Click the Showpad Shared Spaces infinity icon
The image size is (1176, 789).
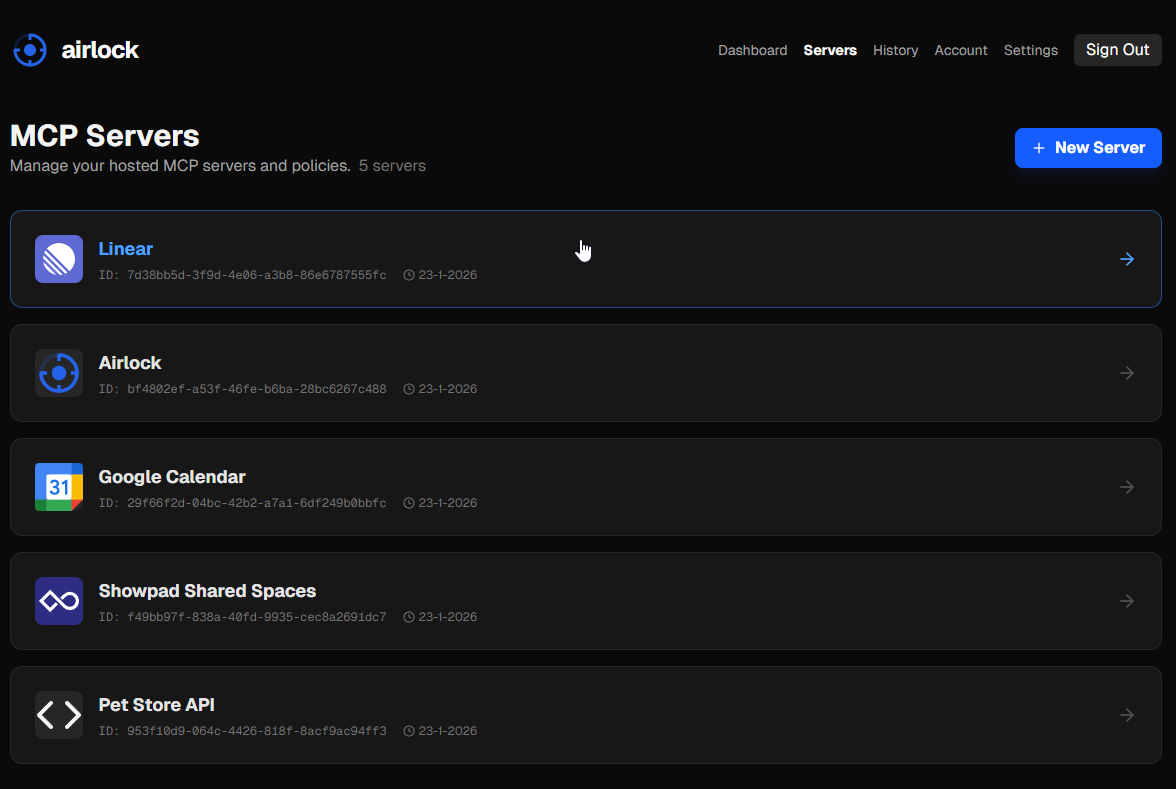58,601
